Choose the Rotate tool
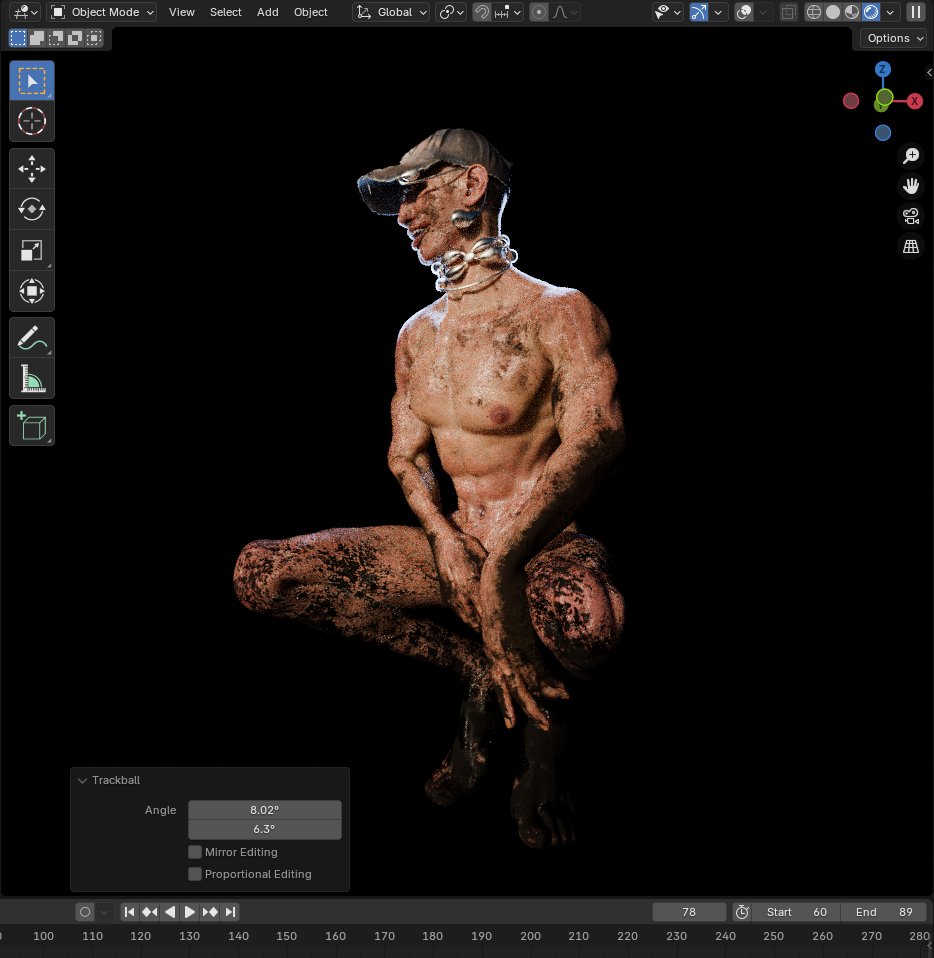Image resolution: width=934 pixels, height=958 pixels. coord(32,210)
